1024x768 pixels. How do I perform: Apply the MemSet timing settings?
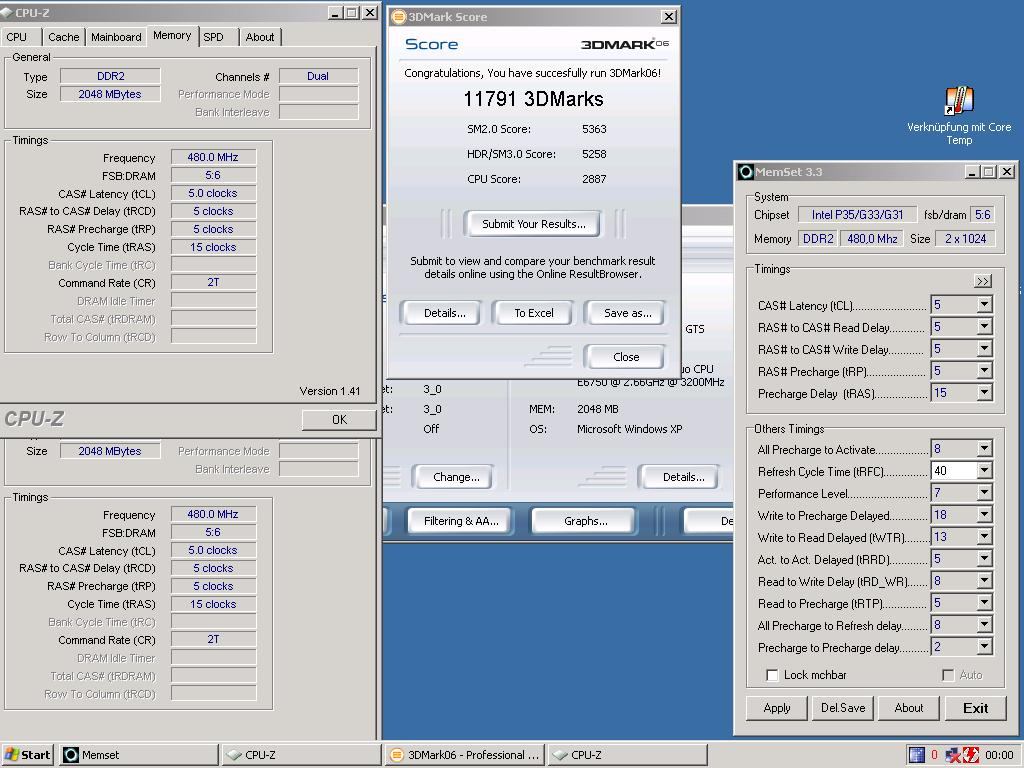[776, 708]
